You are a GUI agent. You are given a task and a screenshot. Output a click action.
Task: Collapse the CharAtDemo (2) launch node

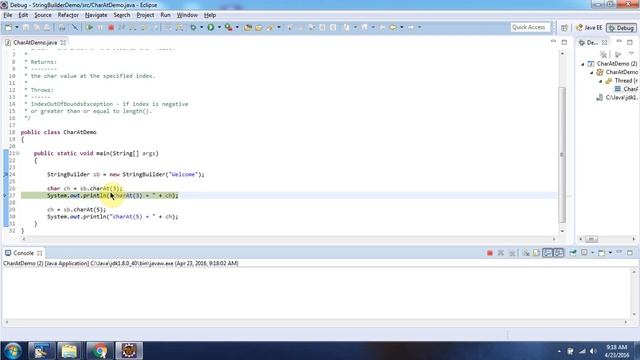583,64
